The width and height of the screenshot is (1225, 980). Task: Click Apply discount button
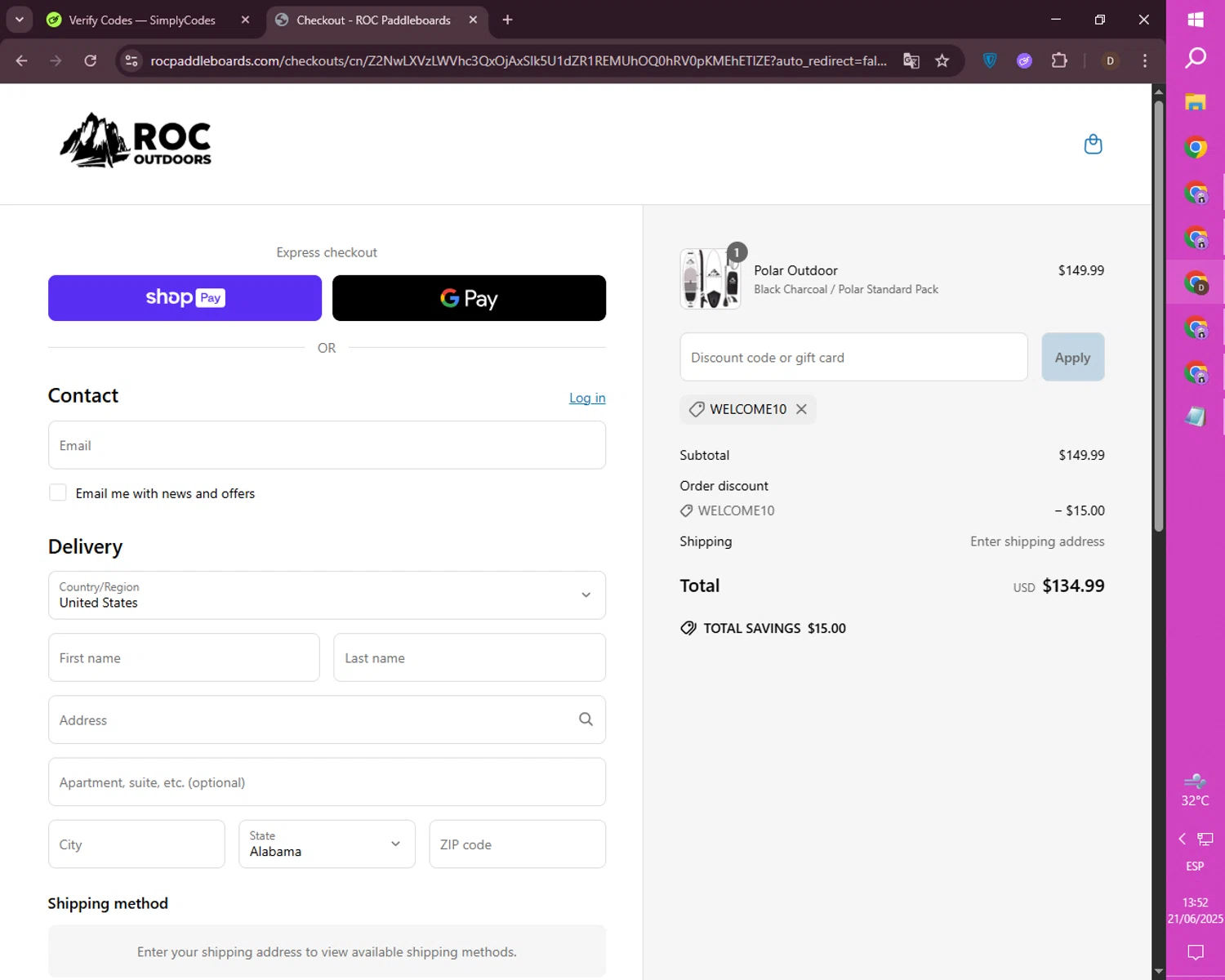point(1072,357)
